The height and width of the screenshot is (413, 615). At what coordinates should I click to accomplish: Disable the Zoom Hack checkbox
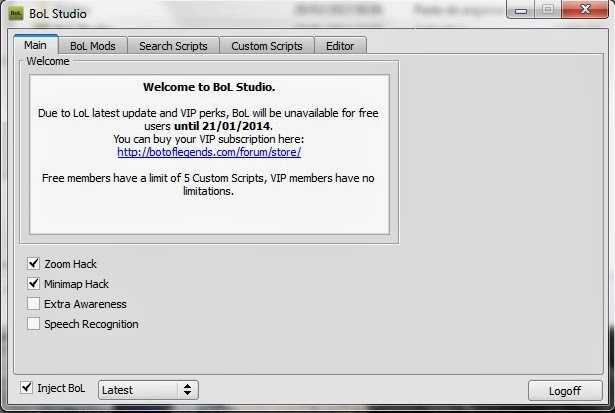click(x=33, y=263)
